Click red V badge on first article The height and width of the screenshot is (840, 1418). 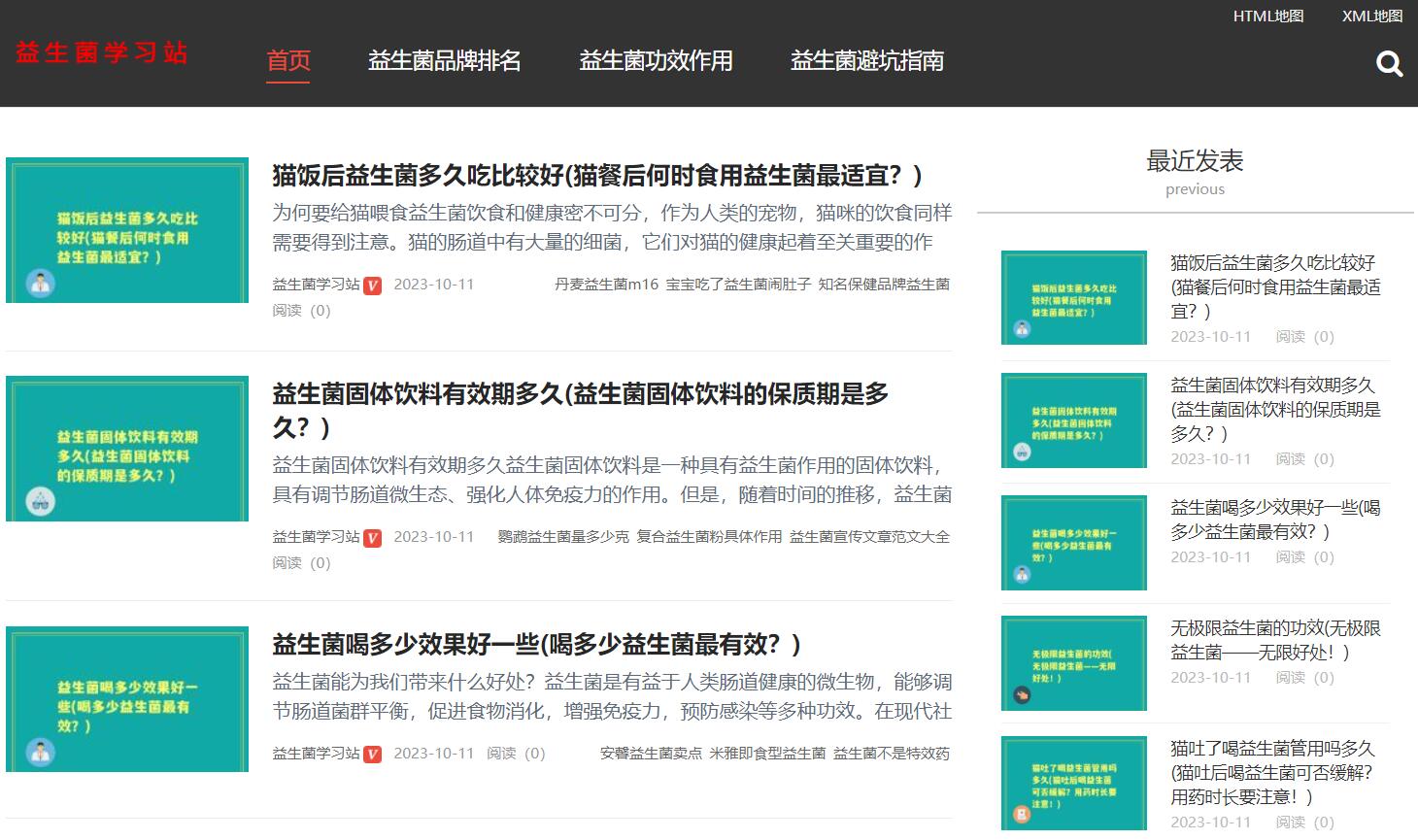(372, 286)
